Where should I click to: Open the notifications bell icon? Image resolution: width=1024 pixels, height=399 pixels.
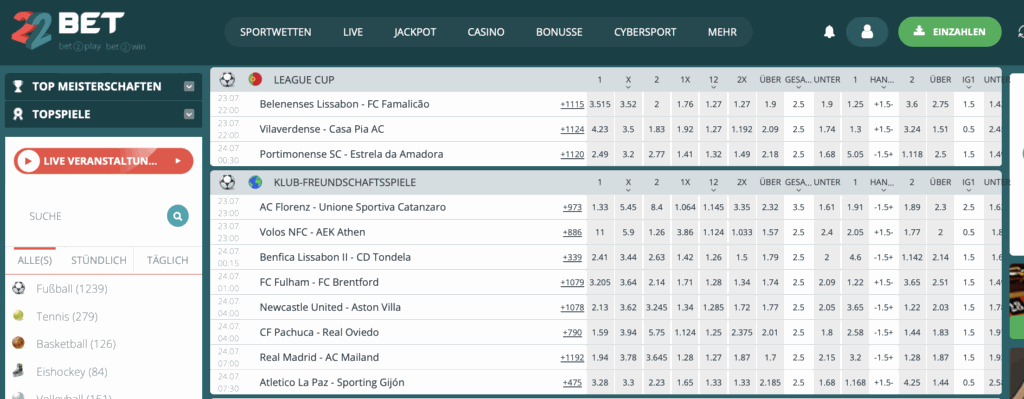click(829, 31)
